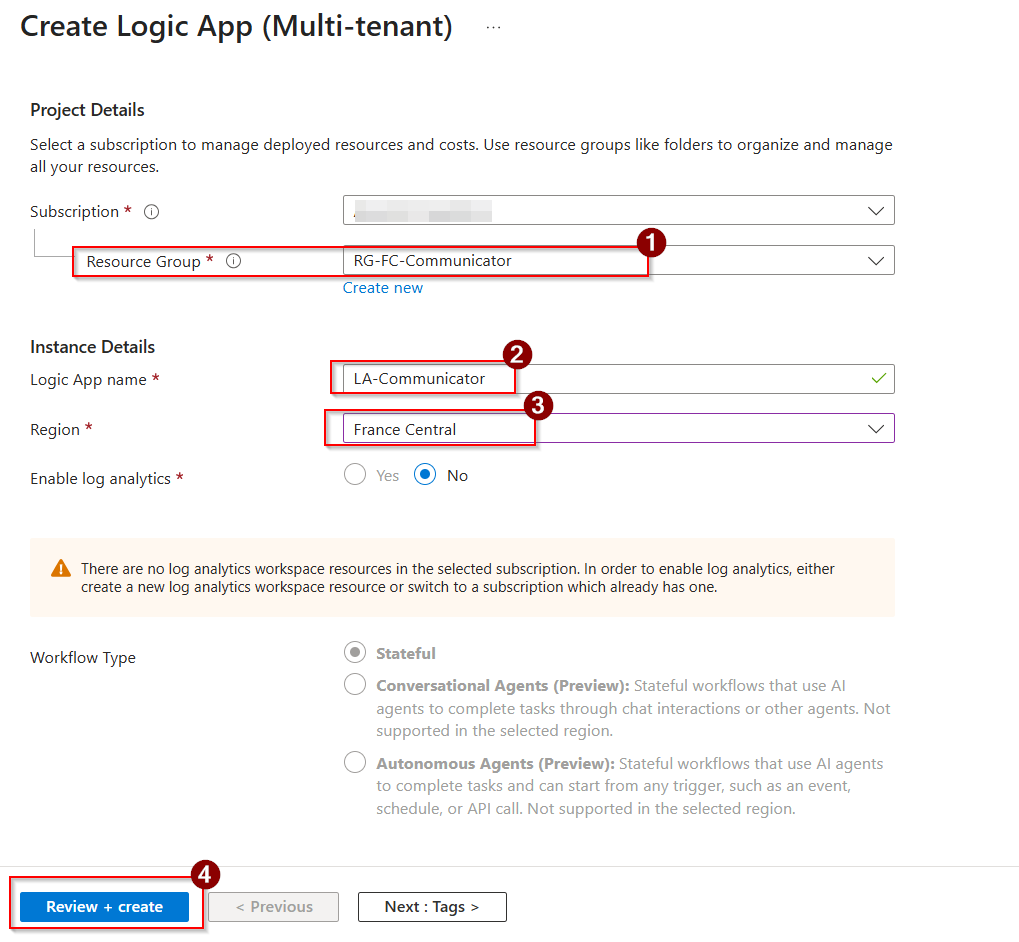1019x942 pixels.
Task: Open the Resource Group dropdown arrow
Action: (x=876, y=261)
